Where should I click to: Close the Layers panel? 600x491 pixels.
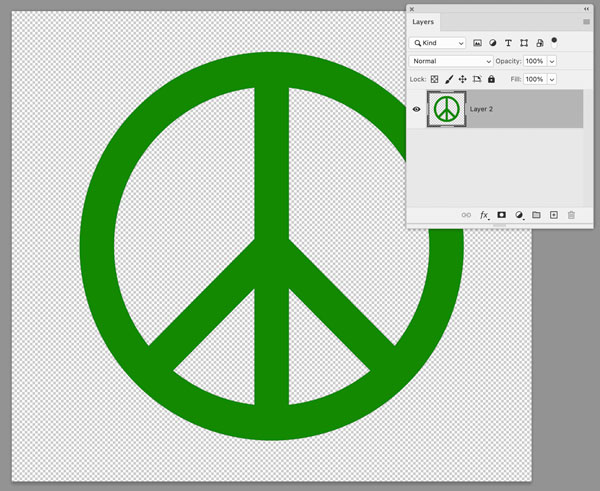point(412,9)
